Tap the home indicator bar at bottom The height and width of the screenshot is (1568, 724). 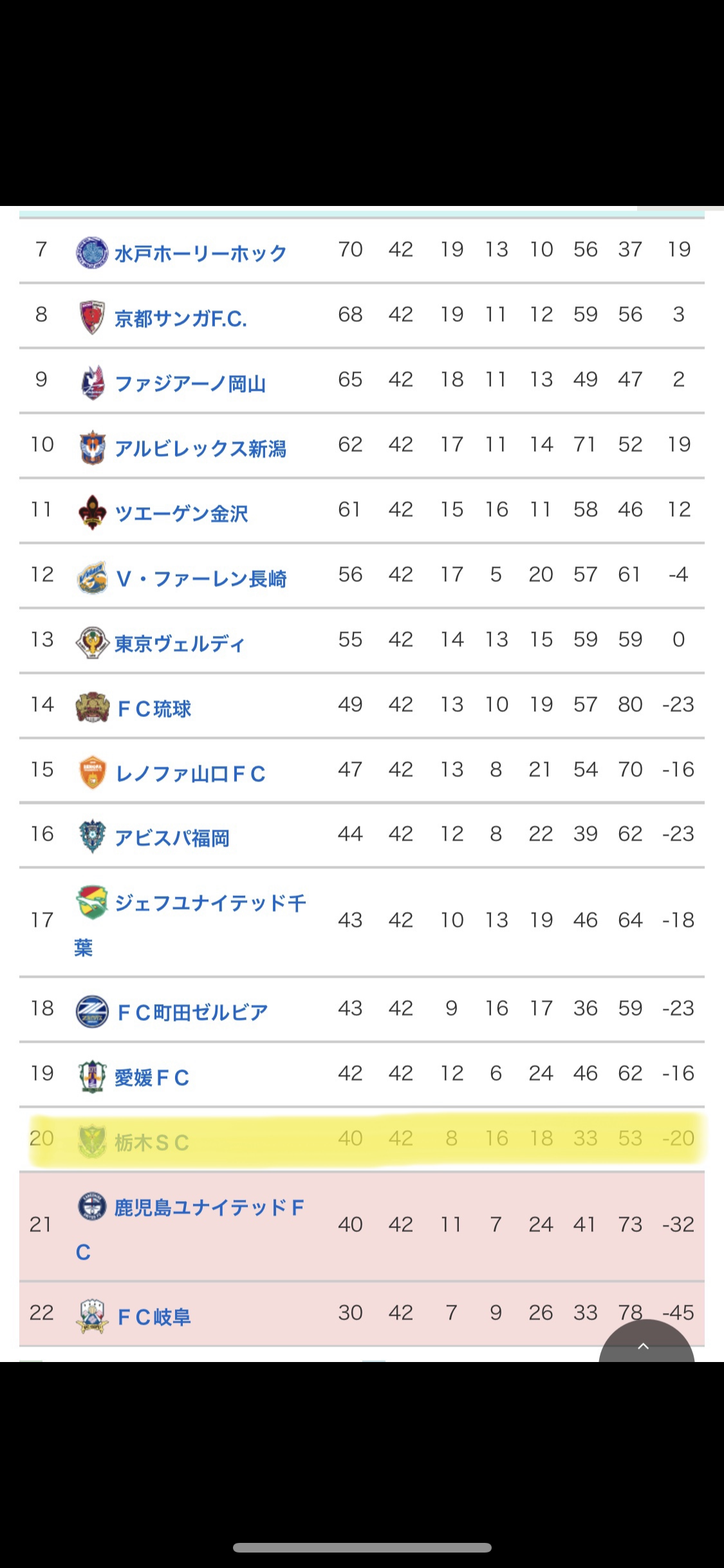(x=362, y=1547)
